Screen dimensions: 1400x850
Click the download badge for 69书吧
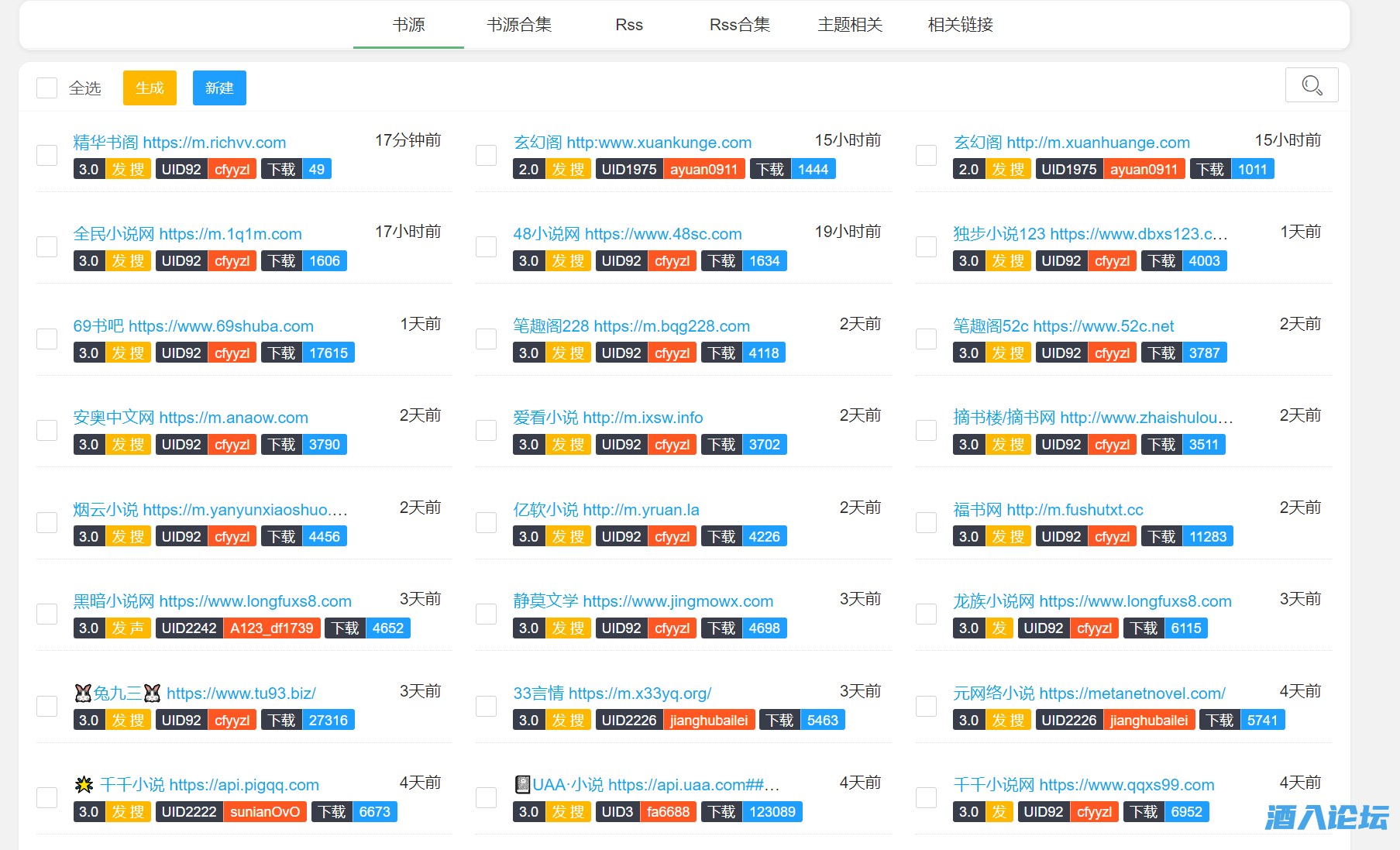282,353
